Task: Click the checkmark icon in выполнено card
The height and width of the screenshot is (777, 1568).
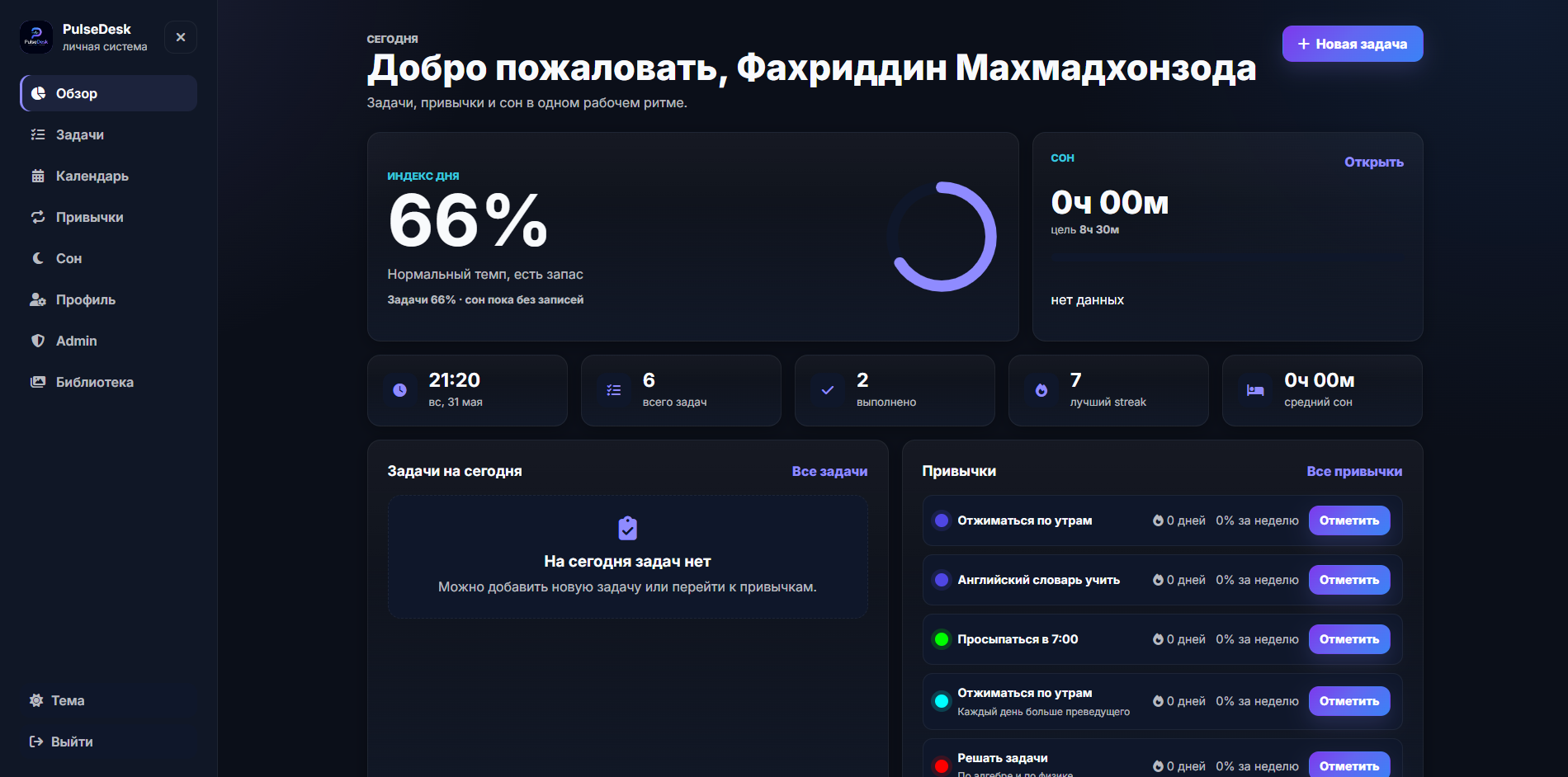Action: pyautogui.click(x=827, y=390)
